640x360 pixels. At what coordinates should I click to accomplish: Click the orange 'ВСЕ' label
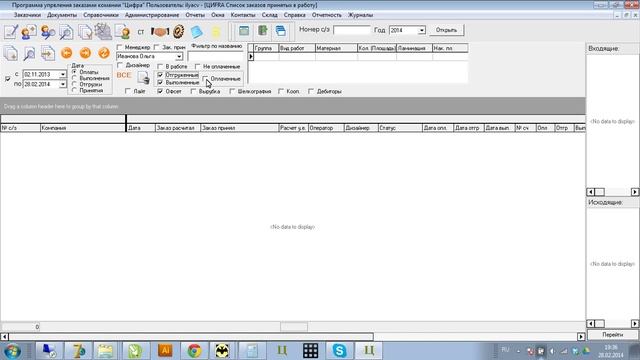(x=124, y=75)
